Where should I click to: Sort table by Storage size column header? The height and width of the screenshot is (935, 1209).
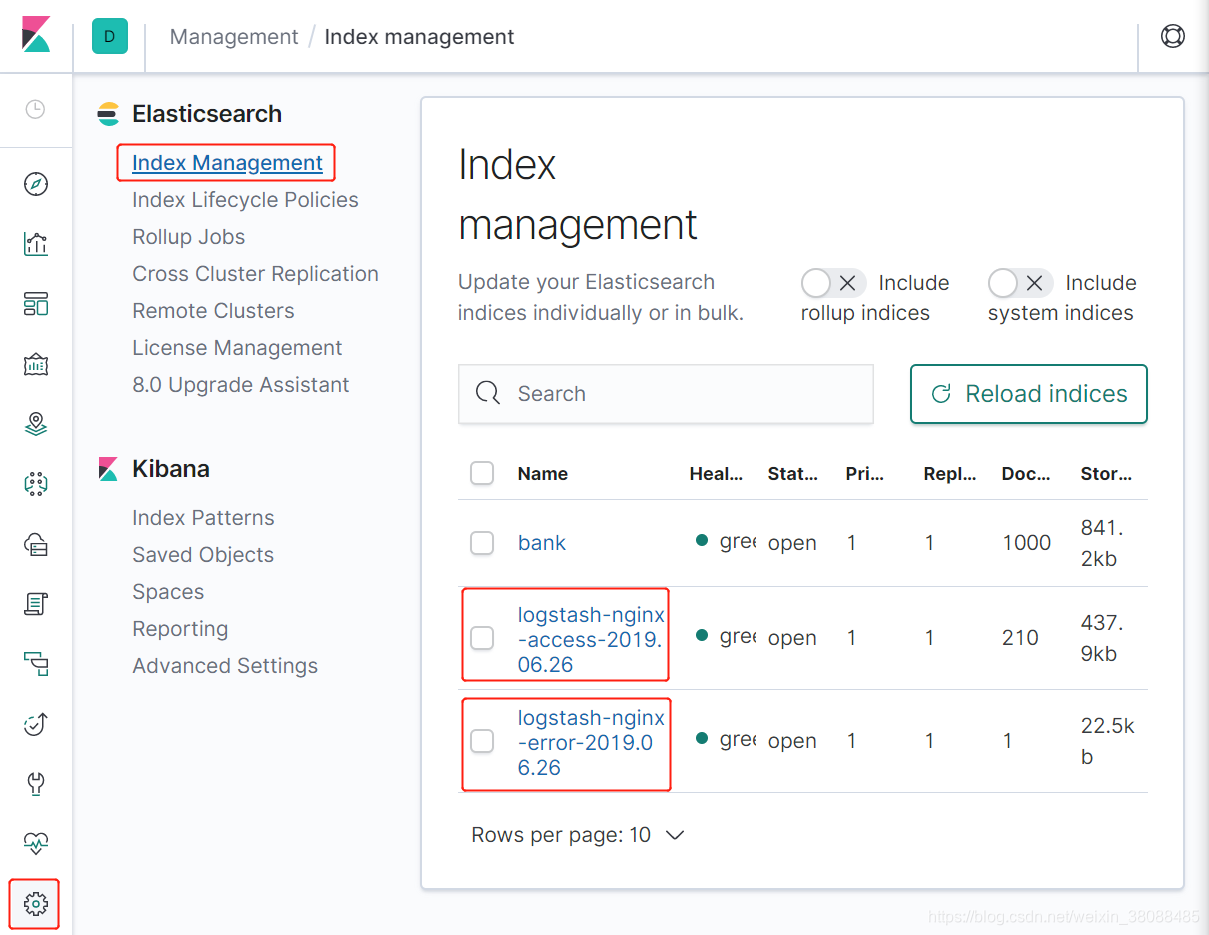1107,474
